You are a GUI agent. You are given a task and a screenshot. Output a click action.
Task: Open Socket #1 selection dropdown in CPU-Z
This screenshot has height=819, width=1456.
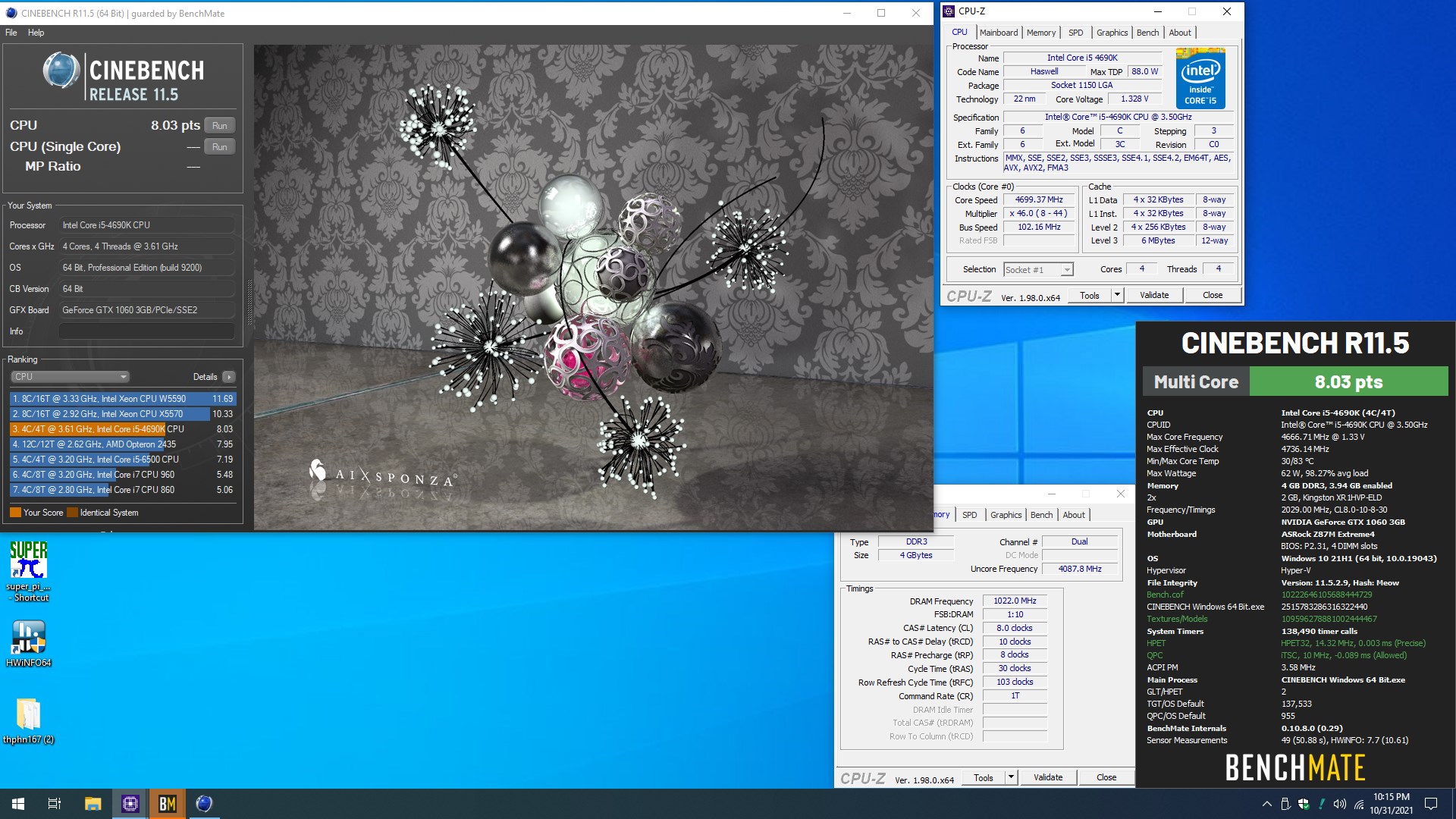tap(1038, 269)
